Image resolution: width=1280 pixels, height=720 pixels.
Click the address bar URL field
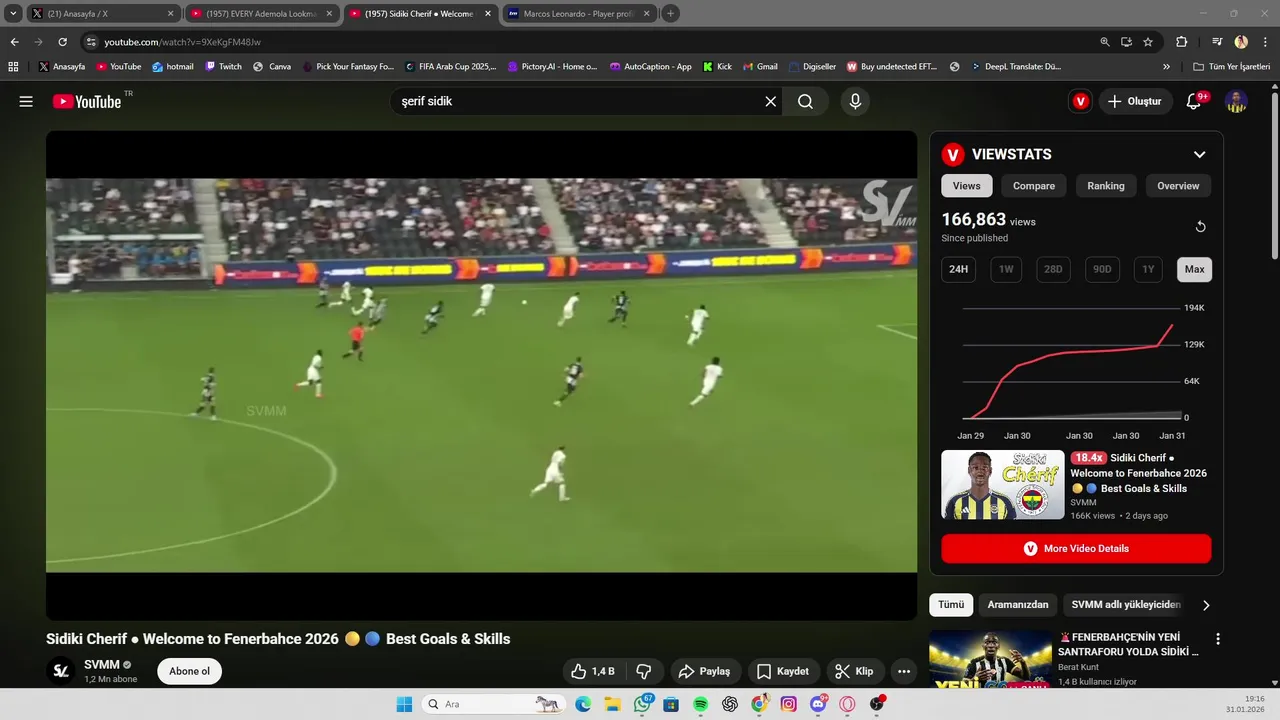[x=590, y=42]
